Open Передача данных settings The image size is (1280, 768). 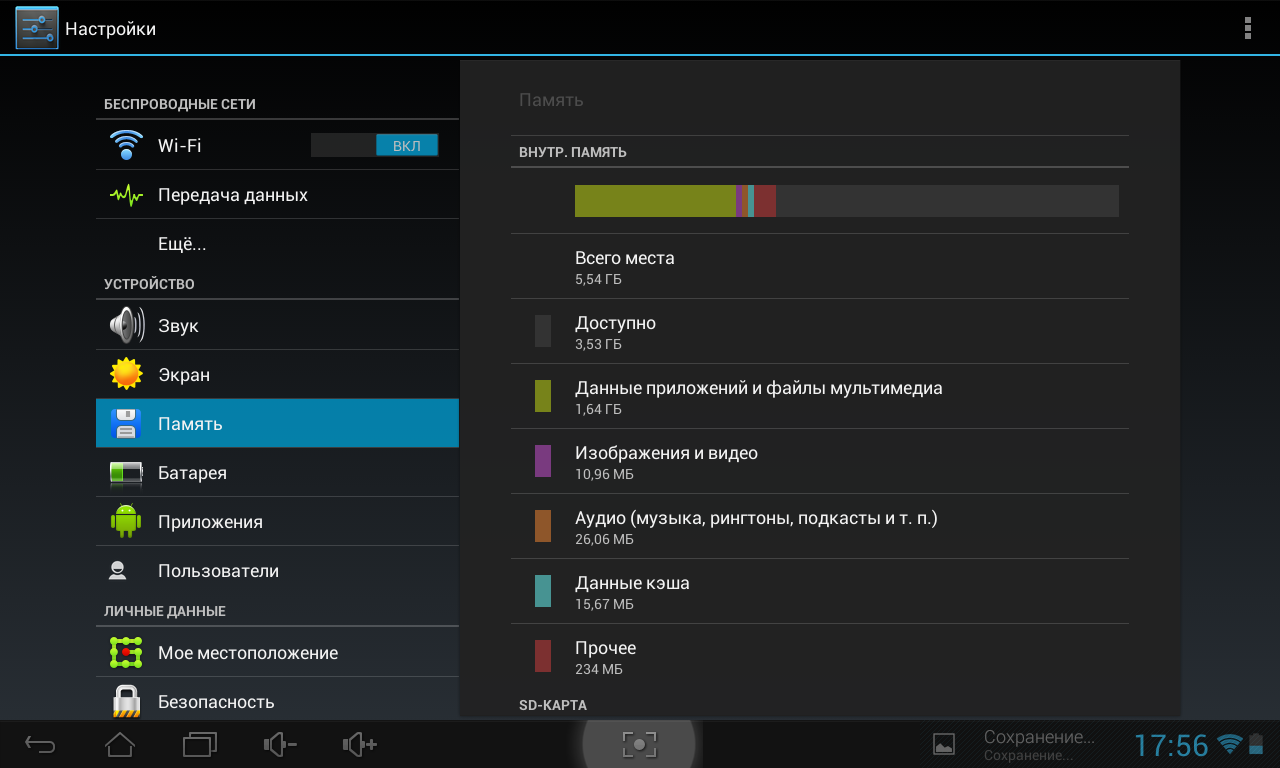[277, 195]
